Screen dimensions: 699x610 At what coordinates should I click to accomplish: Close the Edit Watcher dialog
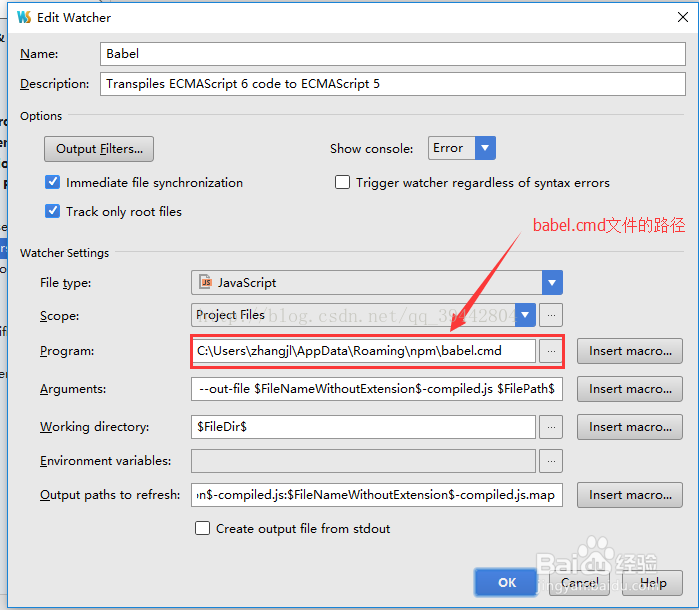tap(683, 17)
